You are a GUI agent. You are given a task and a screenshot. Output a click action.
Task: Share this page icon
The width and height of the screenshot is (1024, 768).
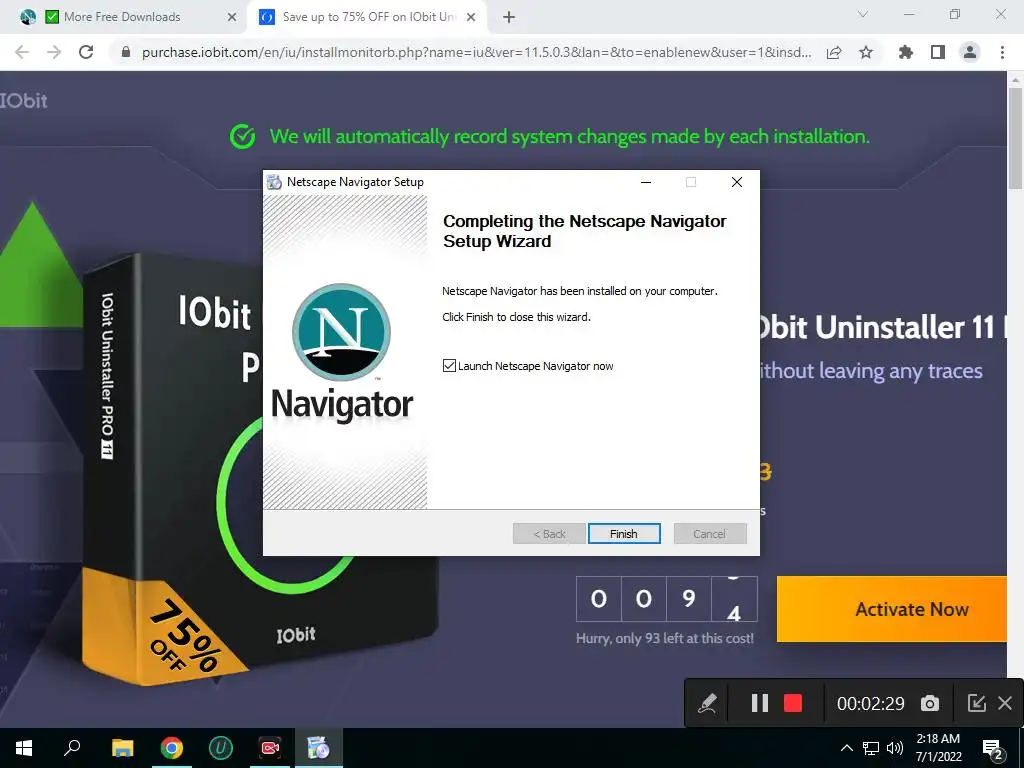click(x=834, y=52)
